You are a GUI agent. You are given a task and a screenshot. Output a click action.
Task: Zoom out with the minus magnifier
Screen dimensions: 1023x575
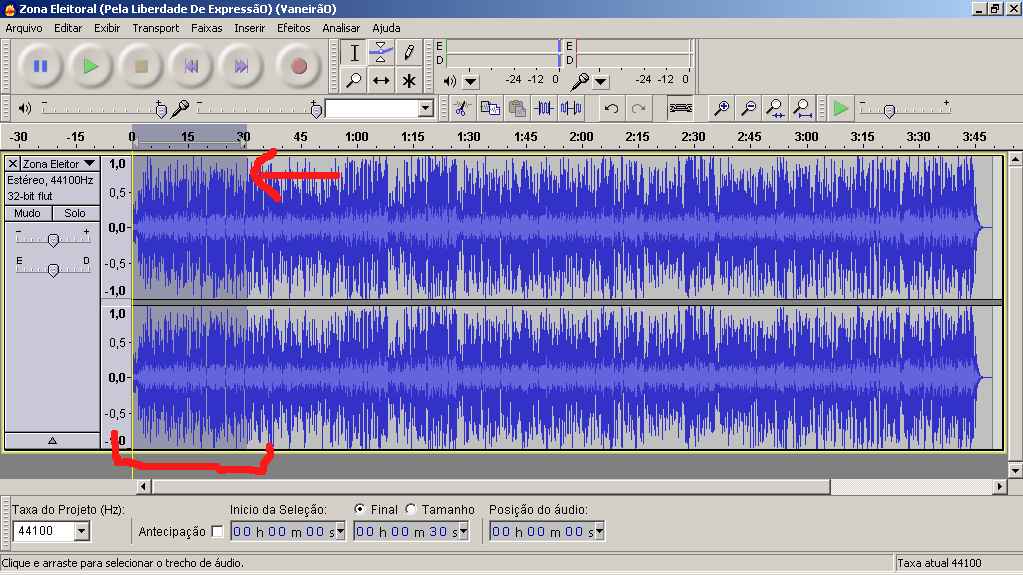point(749,108)
